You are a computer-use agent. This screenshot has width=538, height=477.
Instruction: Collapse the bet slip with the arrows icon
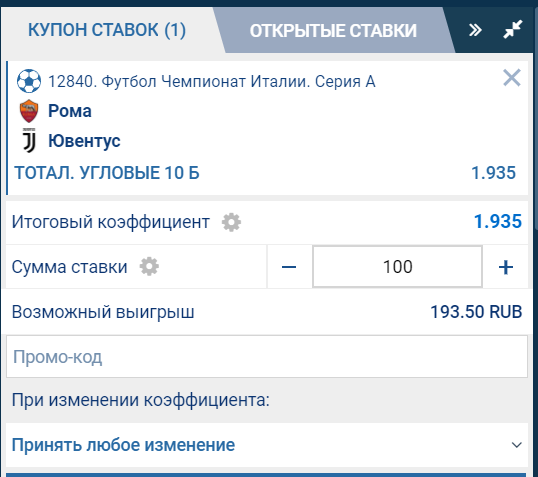(513, 29)
